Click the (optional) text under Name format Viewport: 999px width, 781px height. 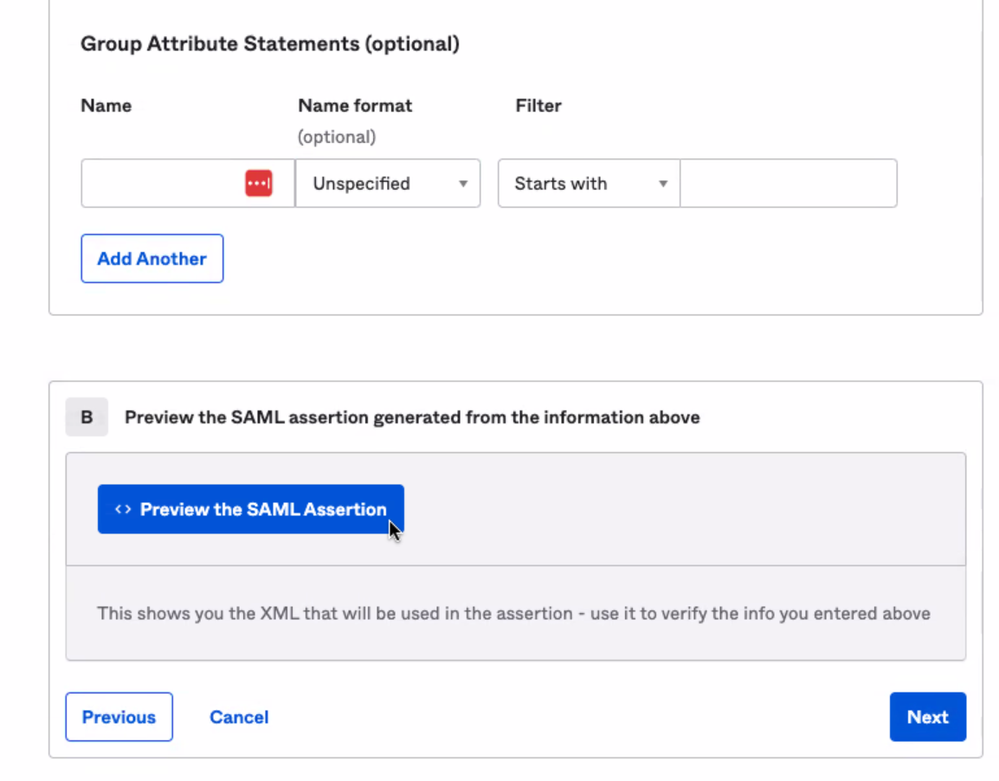coord(337,137)
